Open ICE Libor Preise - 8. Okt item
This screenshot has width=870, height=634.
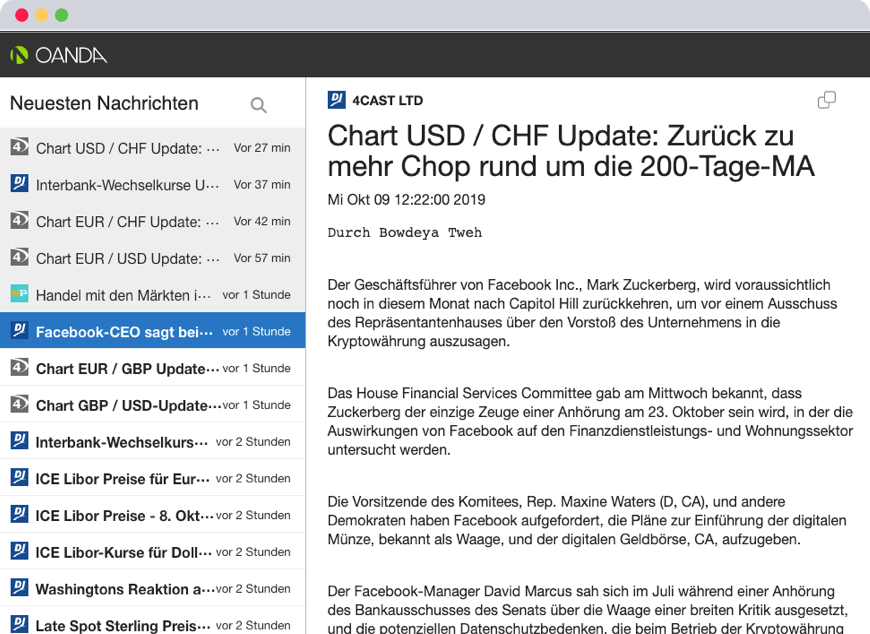pos(122,515)
